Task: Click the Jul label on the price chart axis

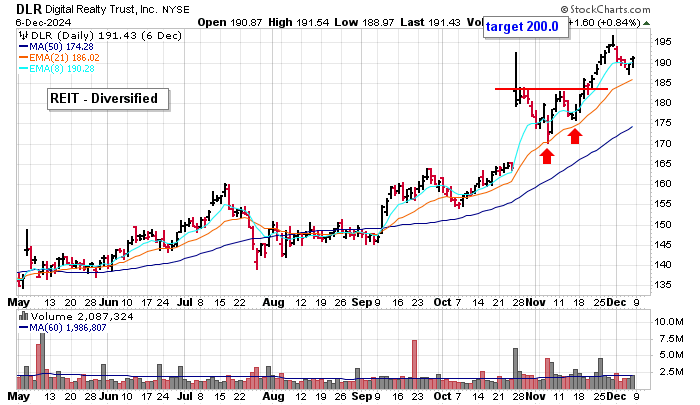Action: [184, 302]
